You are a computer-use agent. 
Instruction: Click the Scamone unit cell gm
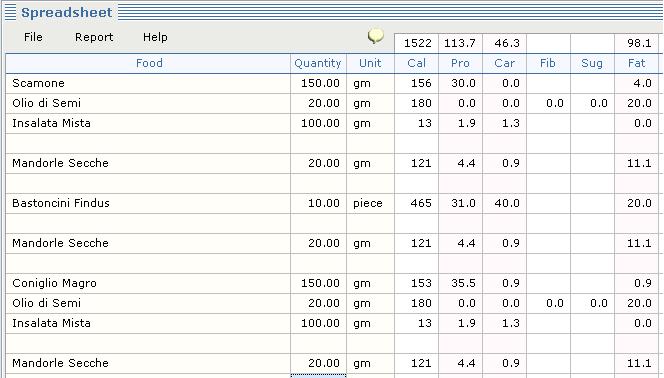pyautogui.click(x=370, y=83)
